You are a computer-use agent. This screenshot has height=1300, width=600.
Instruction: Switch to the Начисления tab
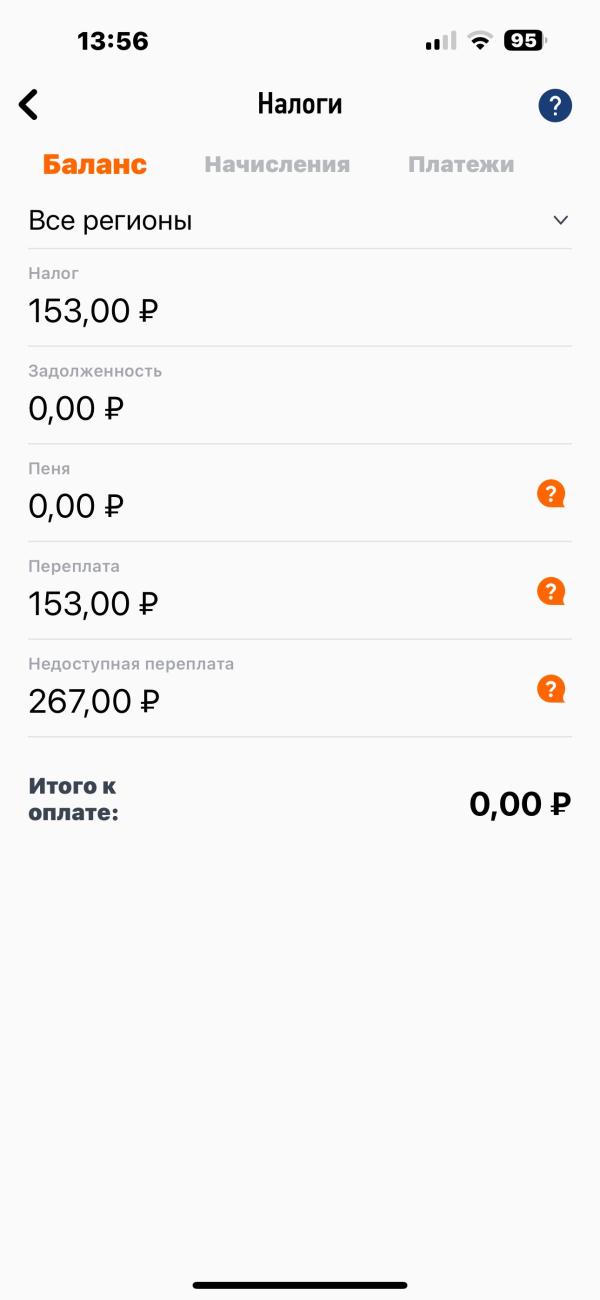tap(277, 165)
